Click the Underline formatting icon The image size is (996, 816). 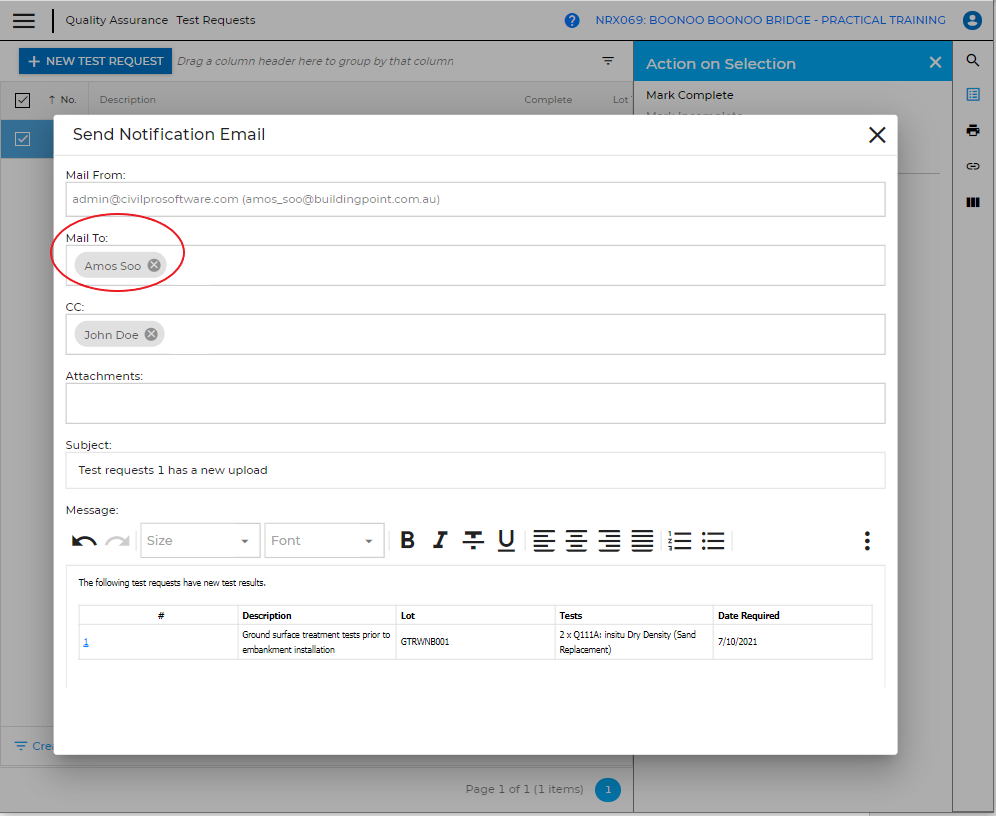pos(506,541)
